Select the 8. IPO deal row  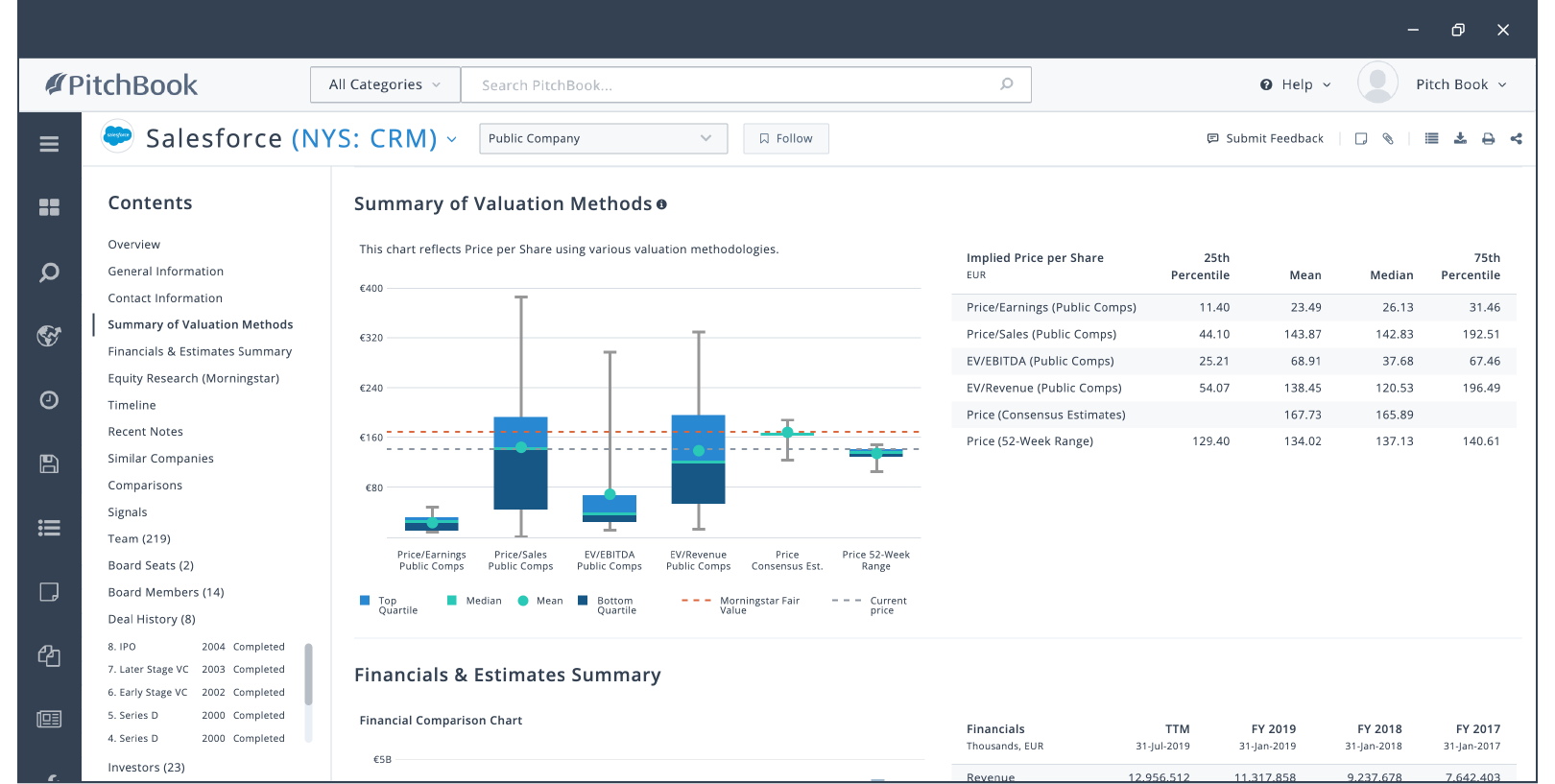tap(197, 647)
